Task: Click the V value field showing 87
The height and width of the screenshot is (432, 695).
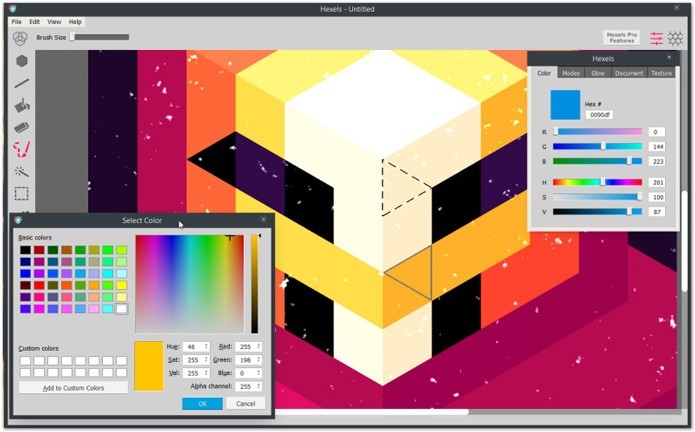Action: 656,212
